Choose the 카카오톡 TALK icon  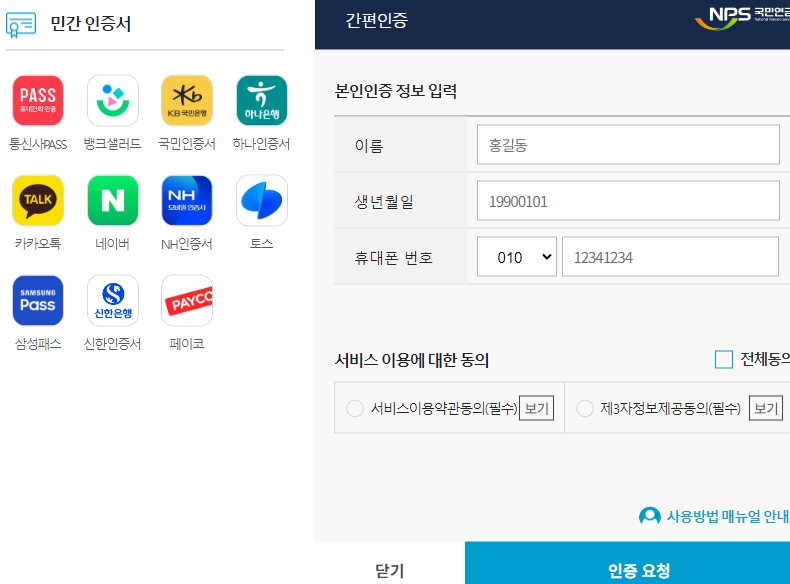tap(38, 200)
